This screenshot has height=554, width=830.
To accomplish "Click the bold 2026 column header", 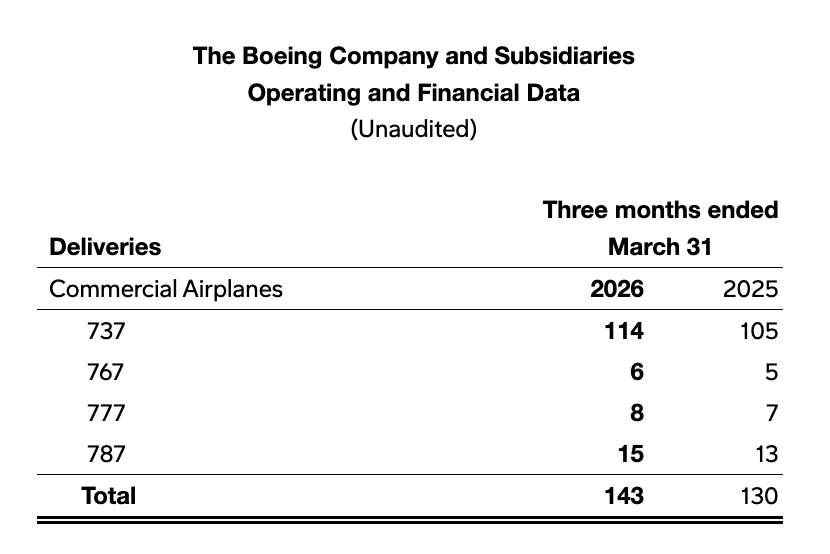I will pyautogui.click(x=617, y=289).
